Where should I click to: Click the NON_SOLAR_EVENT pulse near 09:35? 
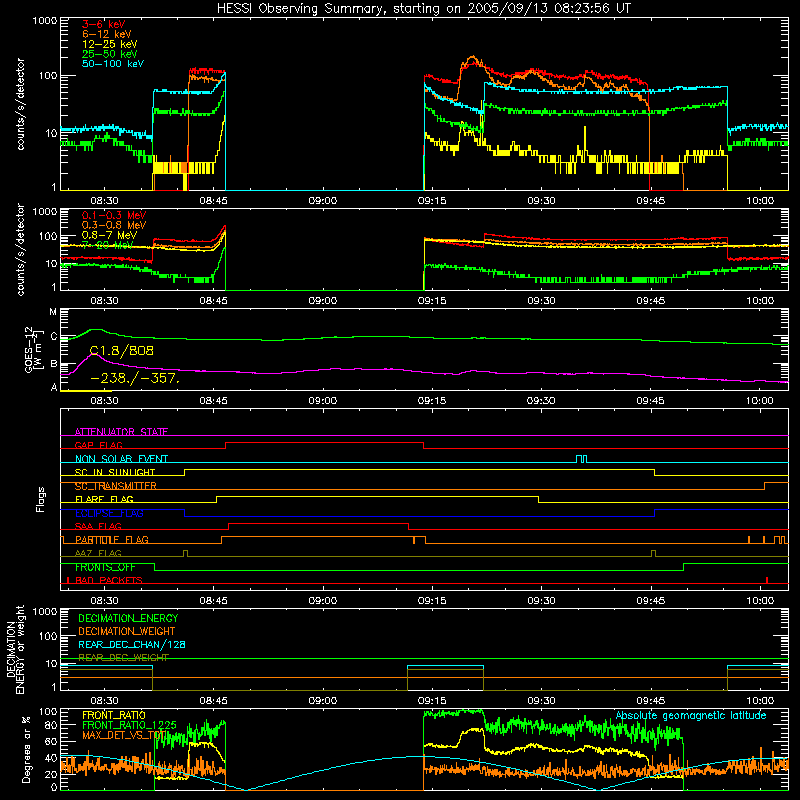581,459
